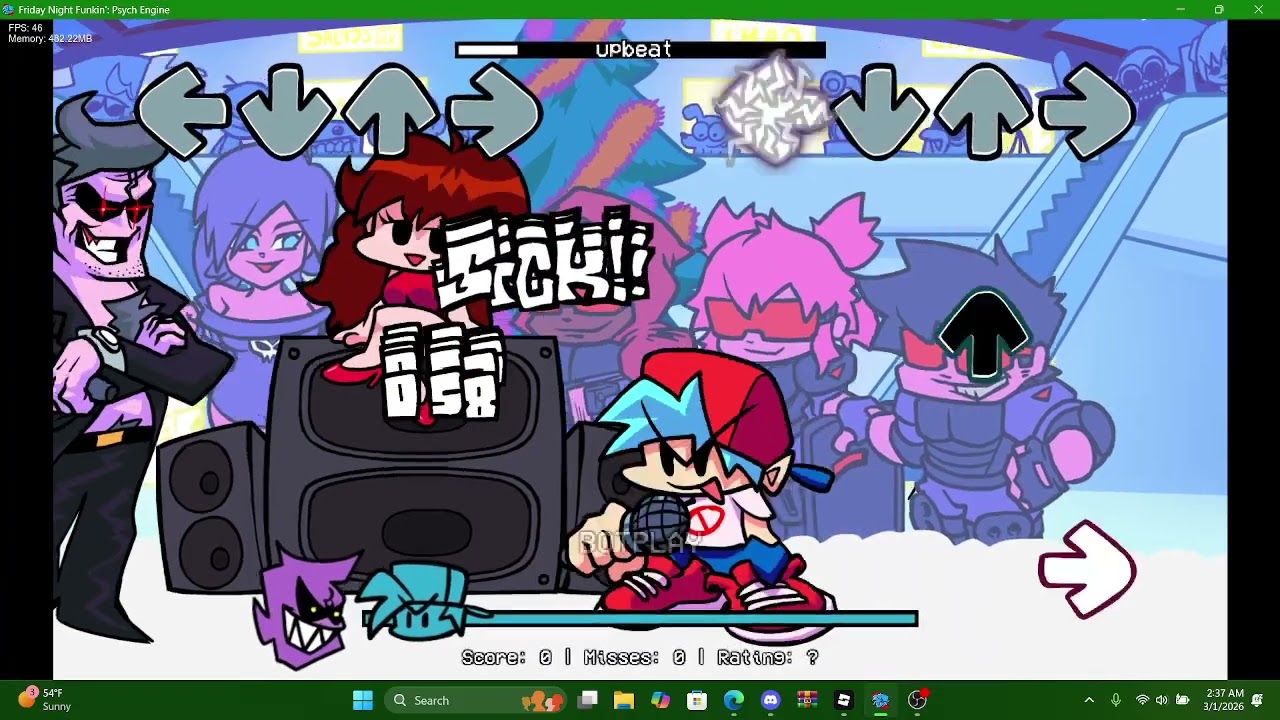Click the player's up arrow receptor
Screen dimensions: 1280x720
pos(984,111)
